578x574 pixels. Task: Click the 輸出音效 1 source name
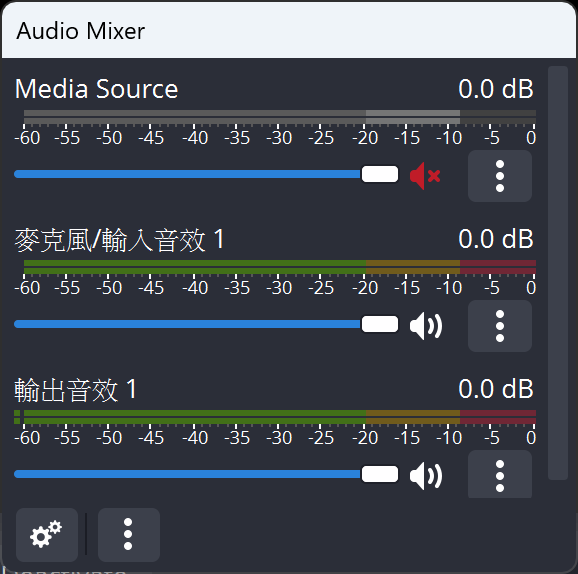point(76,390)
